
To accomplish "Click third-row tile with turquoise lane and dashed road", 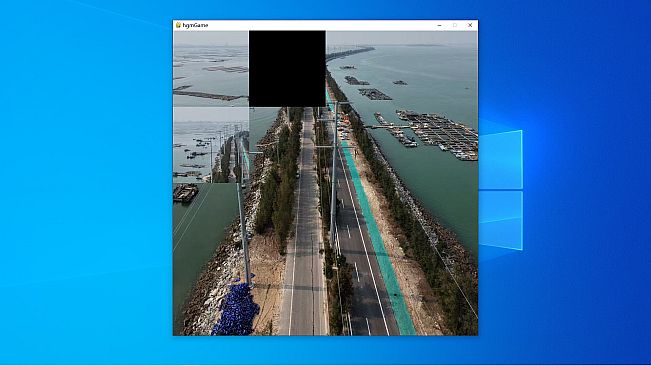I will pos(364,221).
